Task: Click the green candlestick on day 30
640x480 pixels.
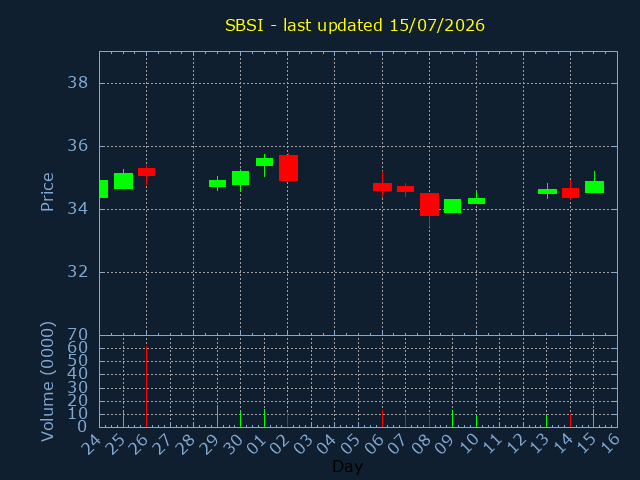Action: point(240,179)
